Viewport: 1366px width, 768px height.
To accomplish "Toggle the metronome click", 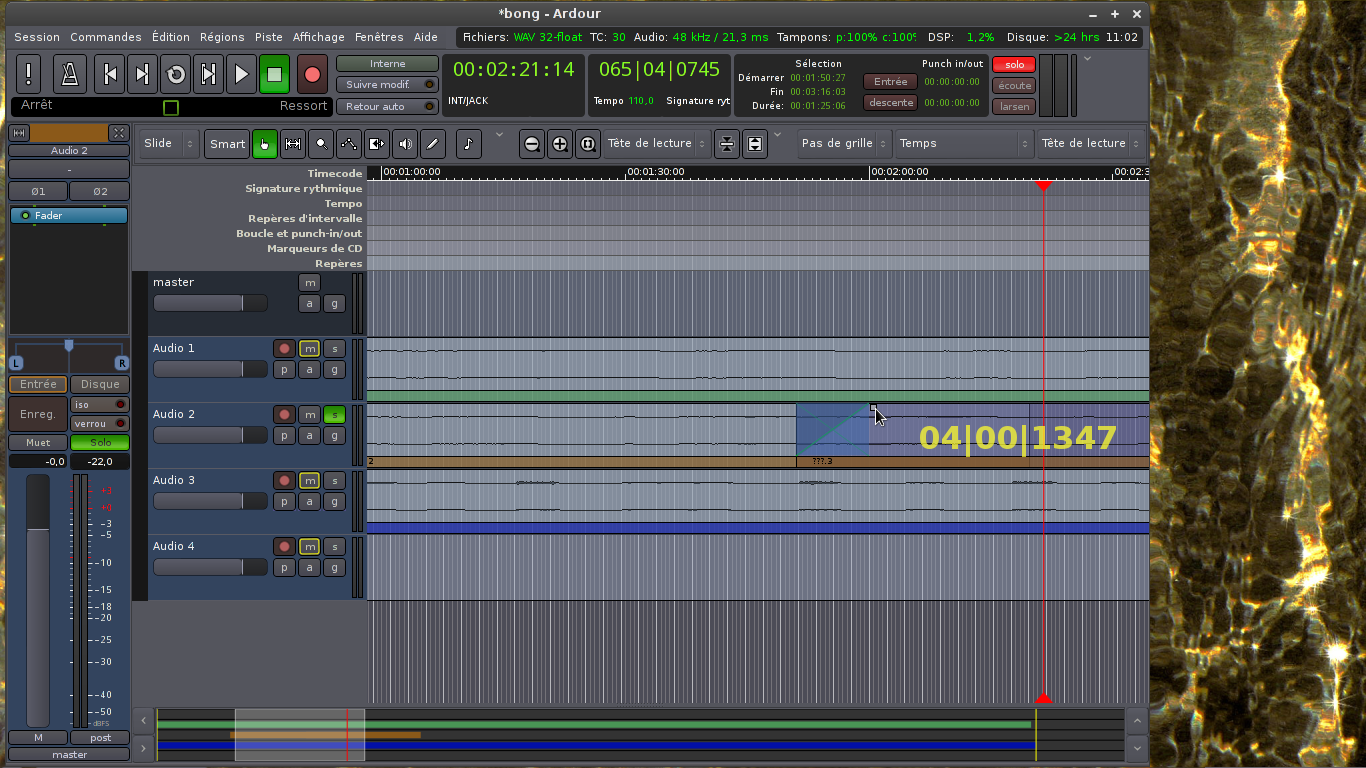I will coord(69,74).
